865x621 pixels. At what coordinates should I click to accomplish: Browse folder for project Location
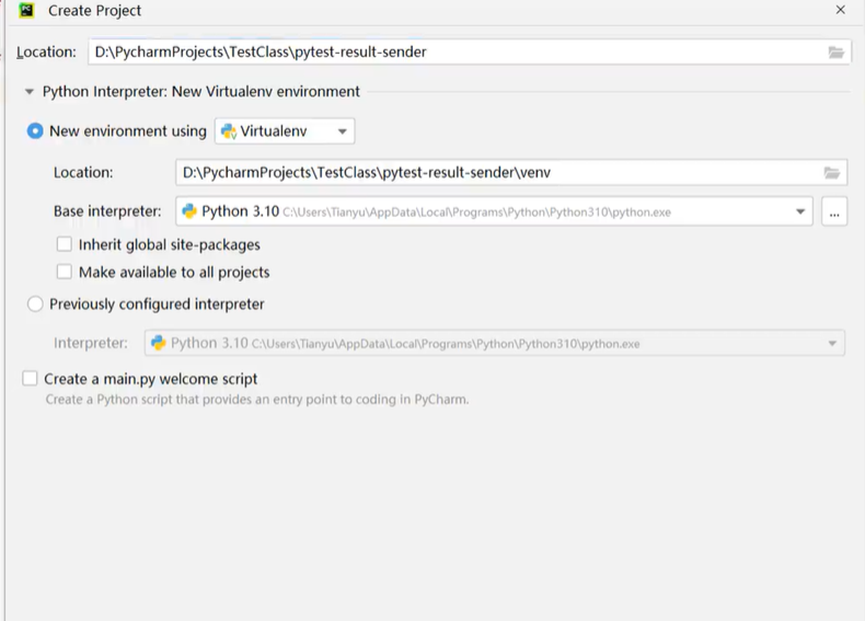pos(836,52)
